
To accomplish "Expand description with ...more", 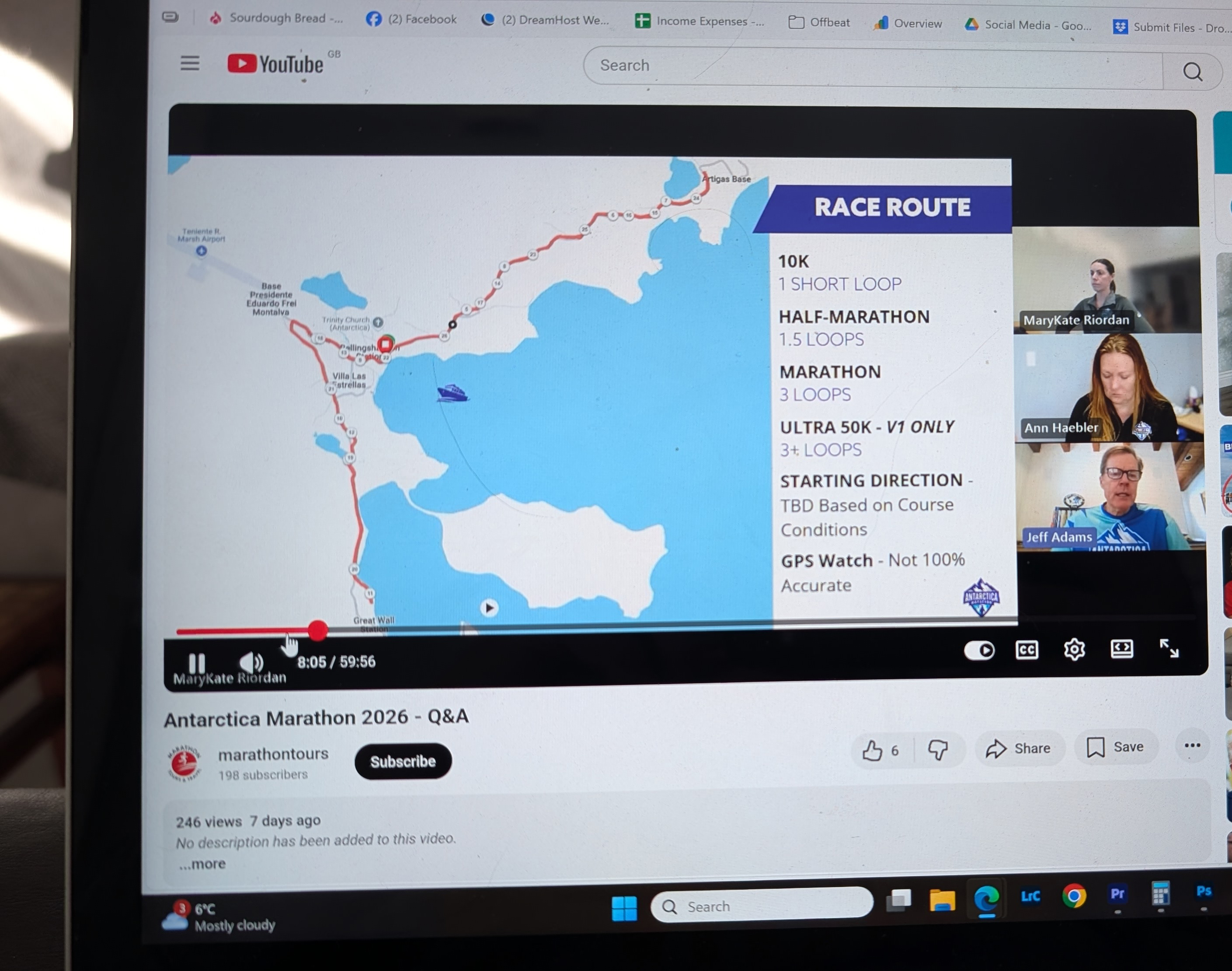I will pyautogui.click(x=202, y=864).
